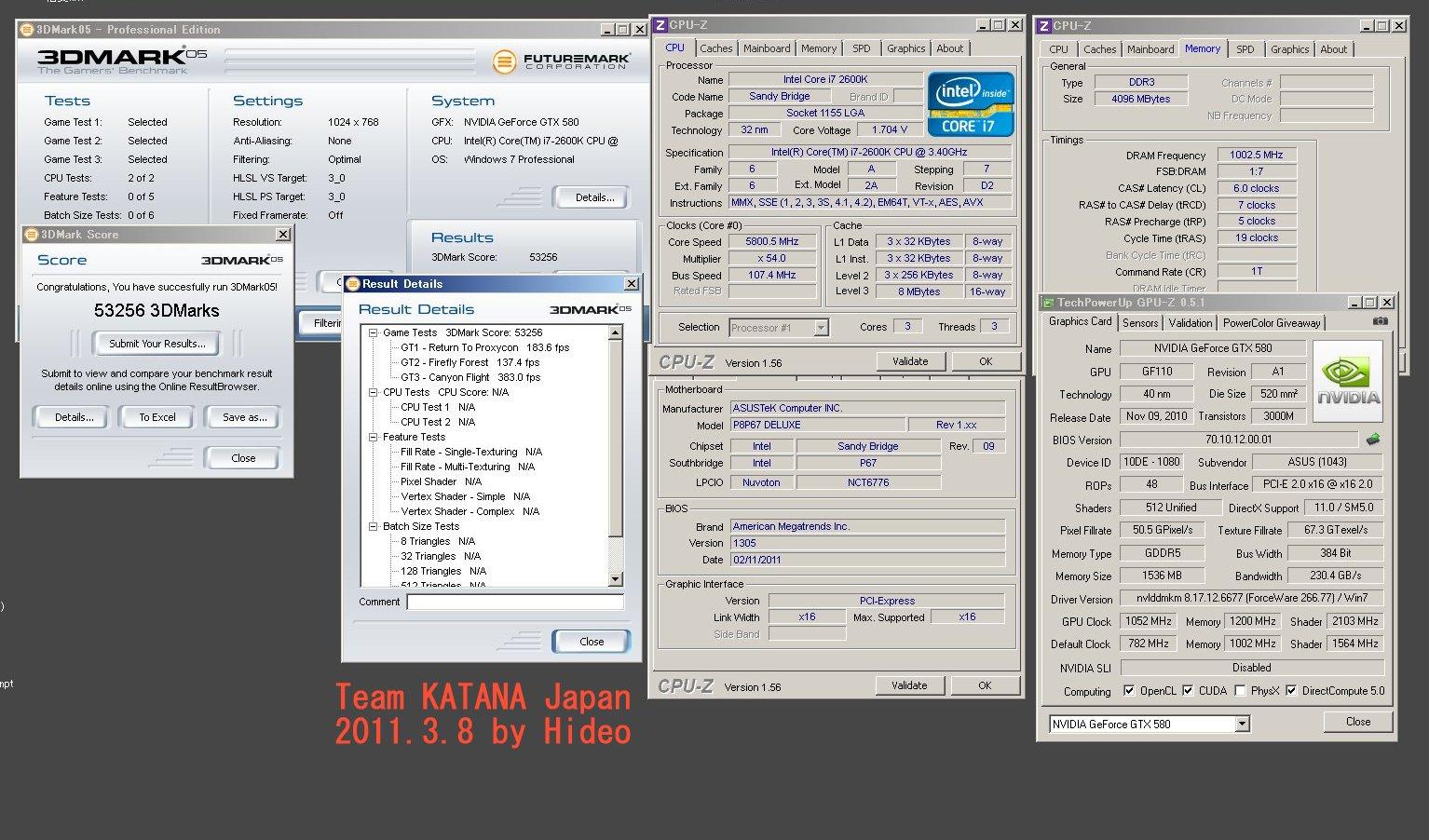Open the SPD tab in CPU-Z Memory window
Image resolution: width=1429 pixels, height=840 pixels.
1245,49
